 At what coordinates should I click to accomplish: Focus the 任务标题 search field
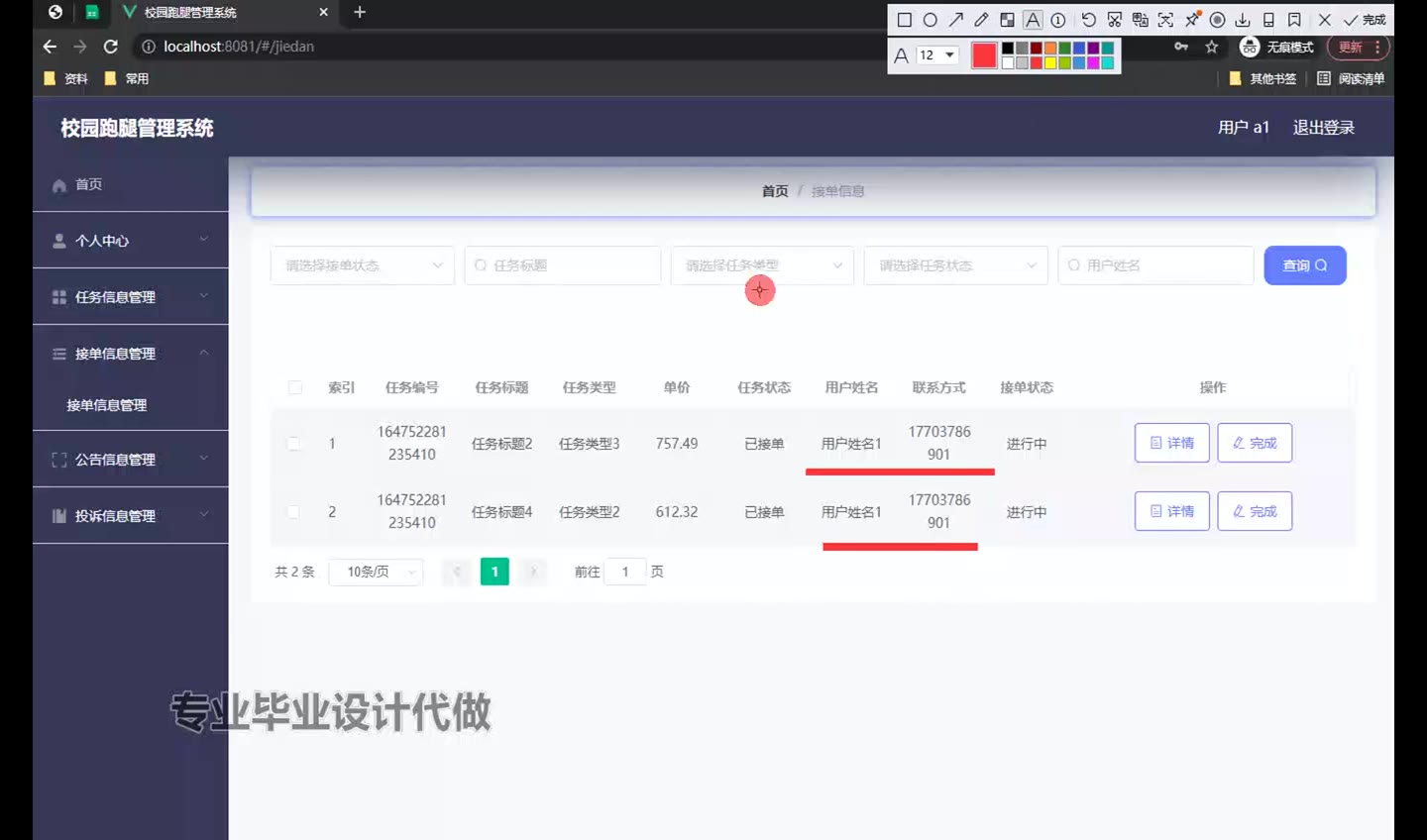click(563, 265)
